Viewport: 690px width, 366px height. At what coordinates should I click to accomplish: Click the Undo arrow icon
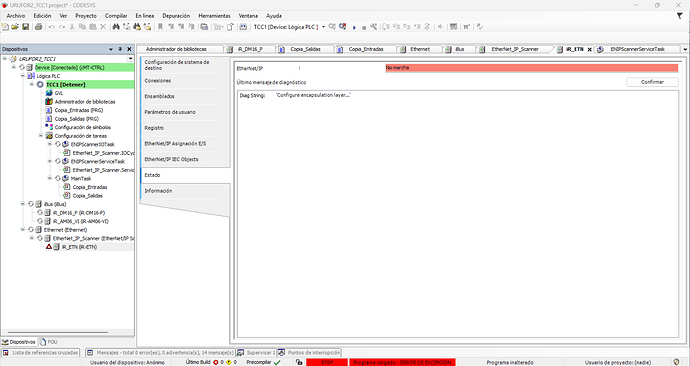point(51,27)
